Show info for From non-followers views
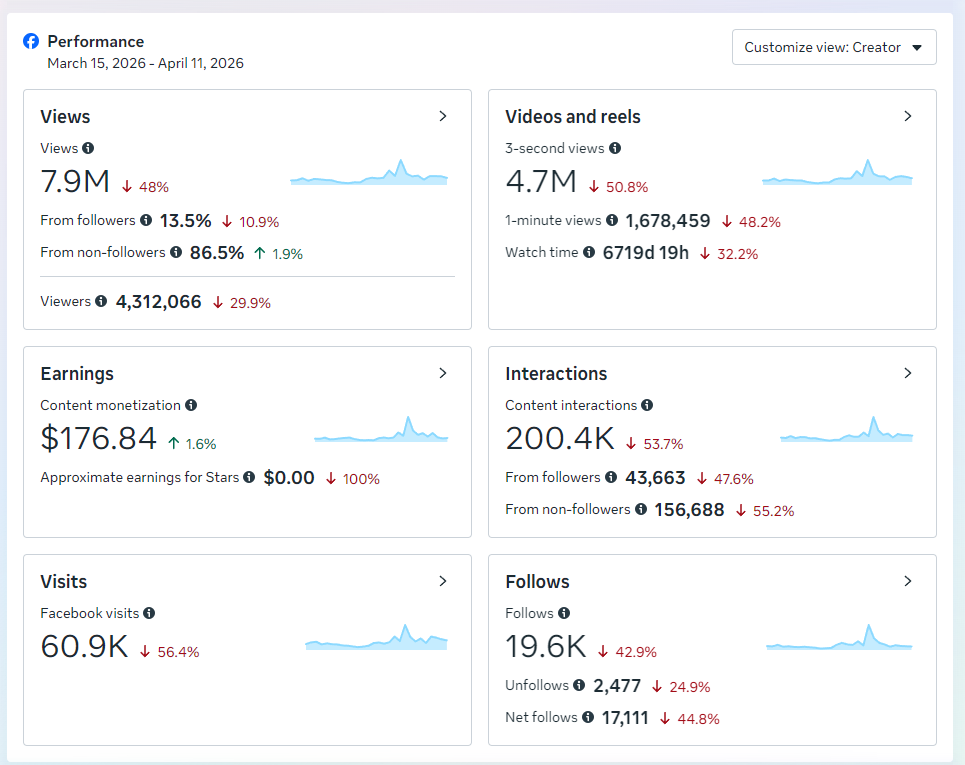965x765 pixels. click(176, 252)
